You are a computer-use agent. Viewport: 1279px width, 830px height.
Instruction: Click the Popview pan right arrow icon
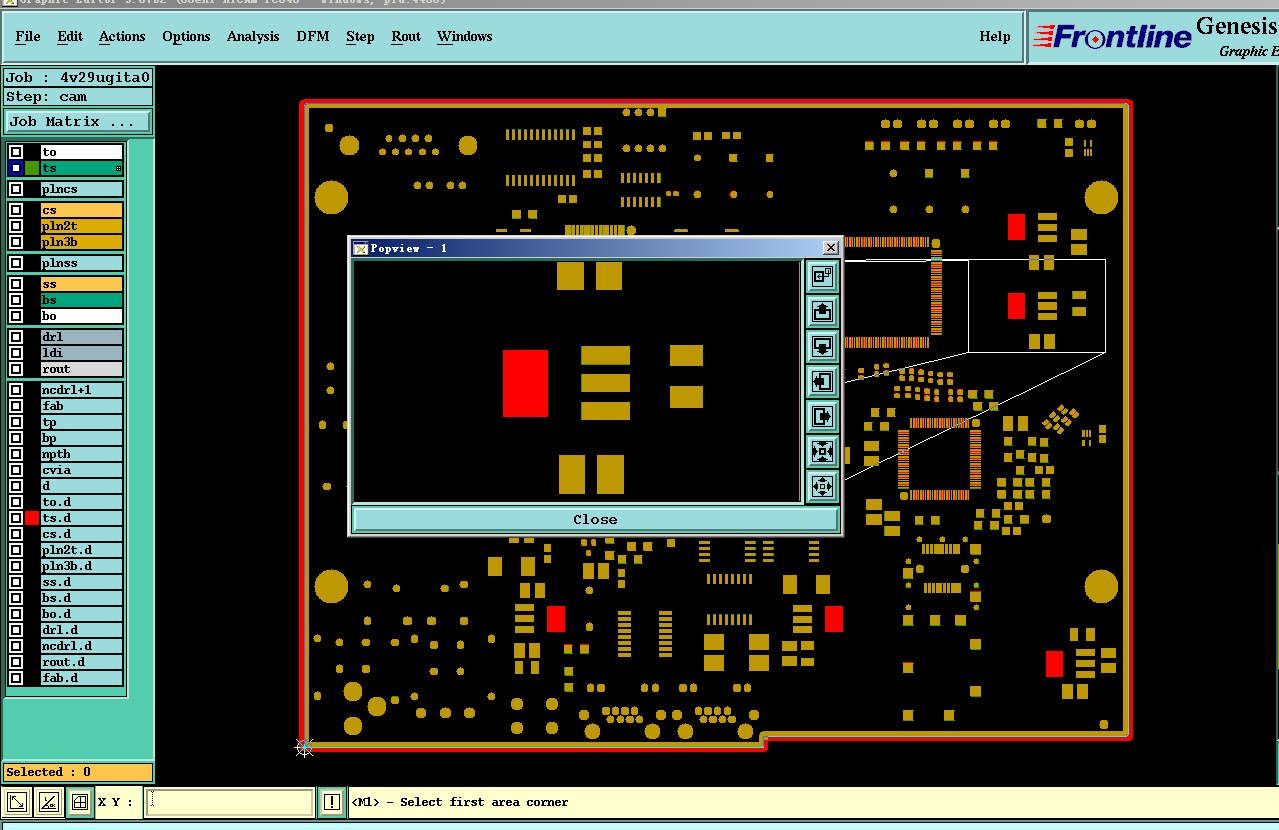[x=822, y=417]
